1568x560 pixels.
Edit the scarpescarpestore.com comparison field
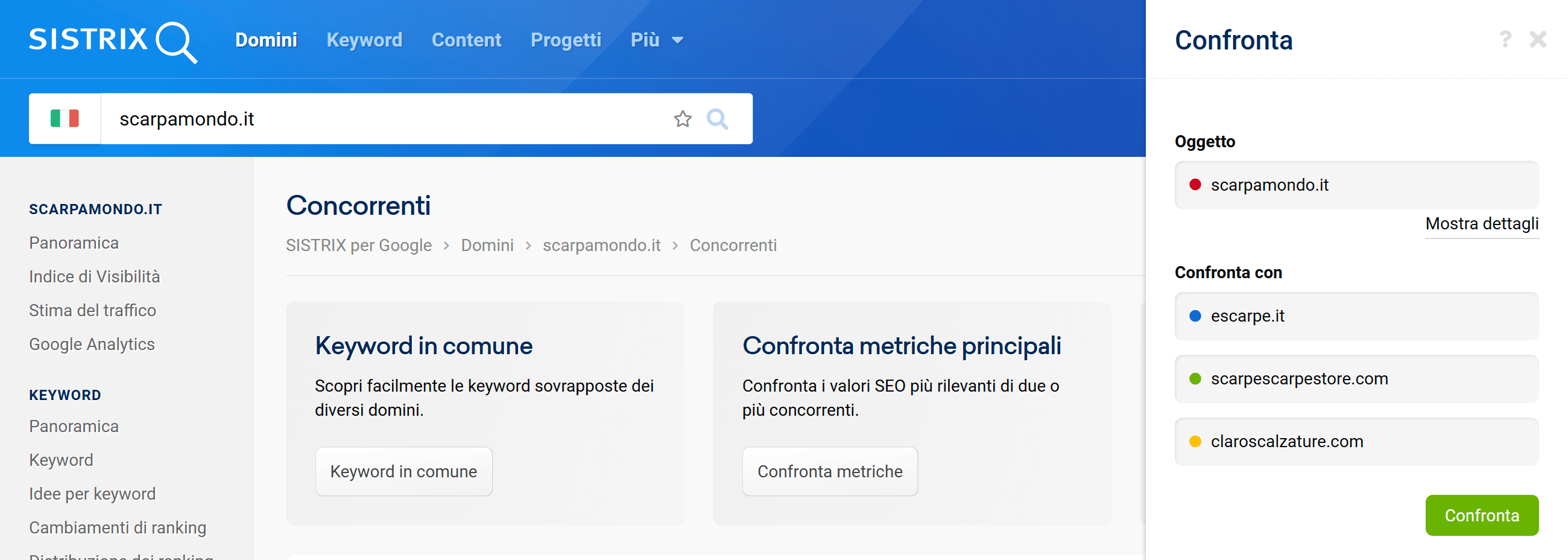point(1356,378)
